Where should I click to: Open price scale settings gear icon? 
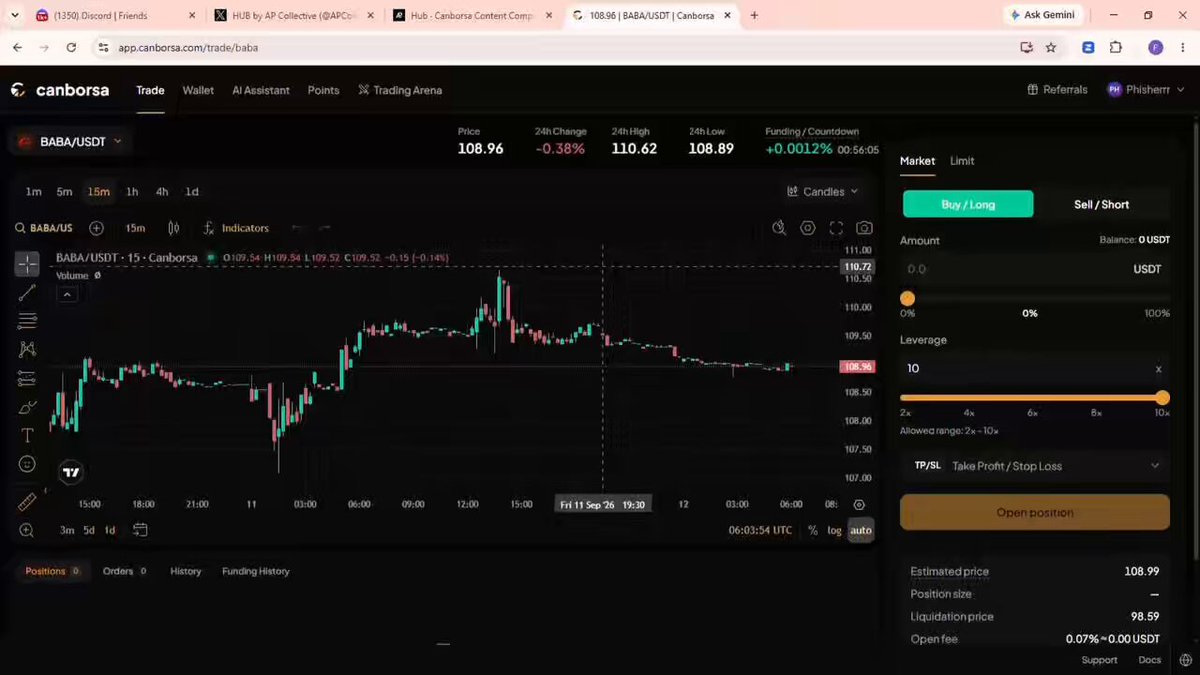tap(859, 505)
